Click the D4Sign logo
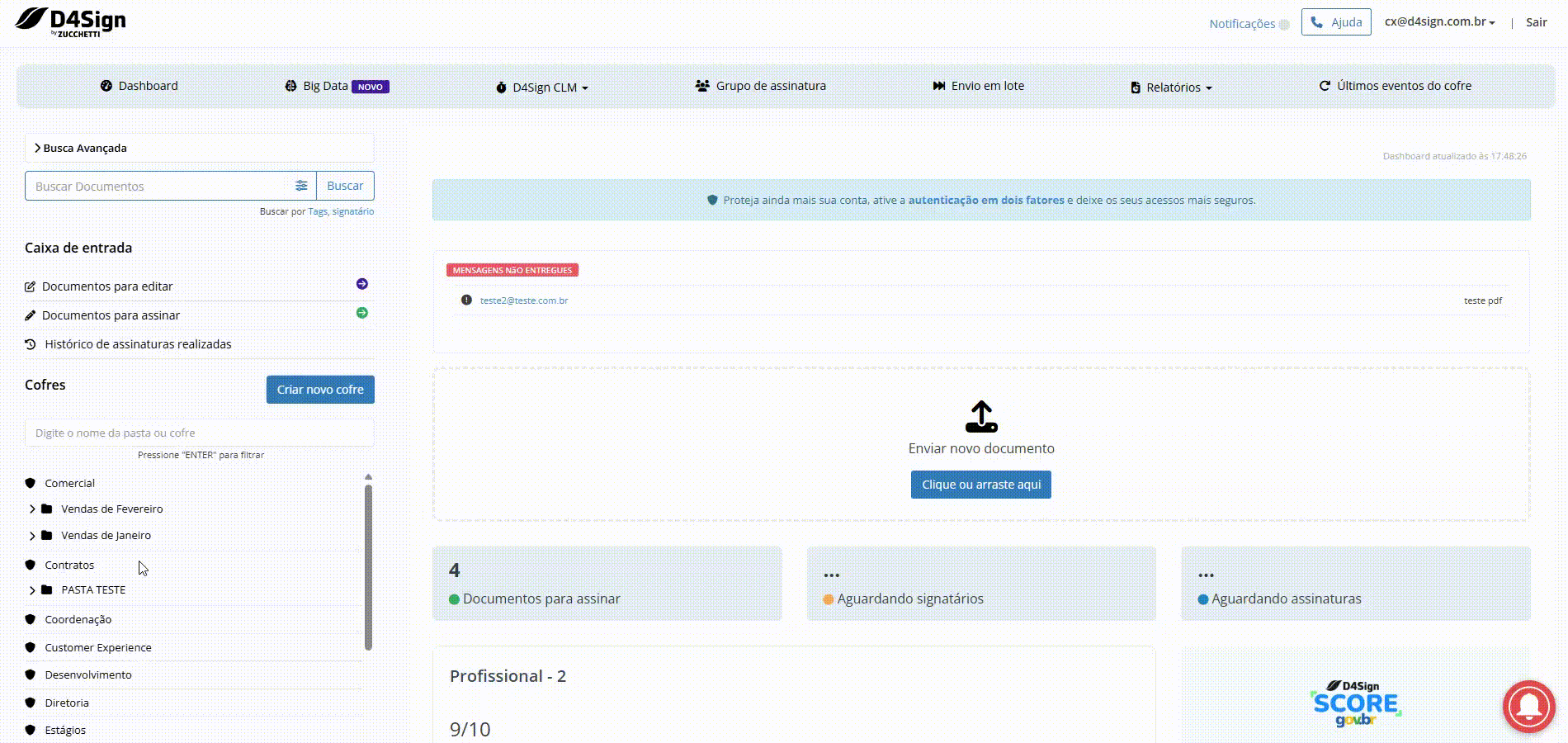Viewport: 1568px width, 743px height. (71, 21)
